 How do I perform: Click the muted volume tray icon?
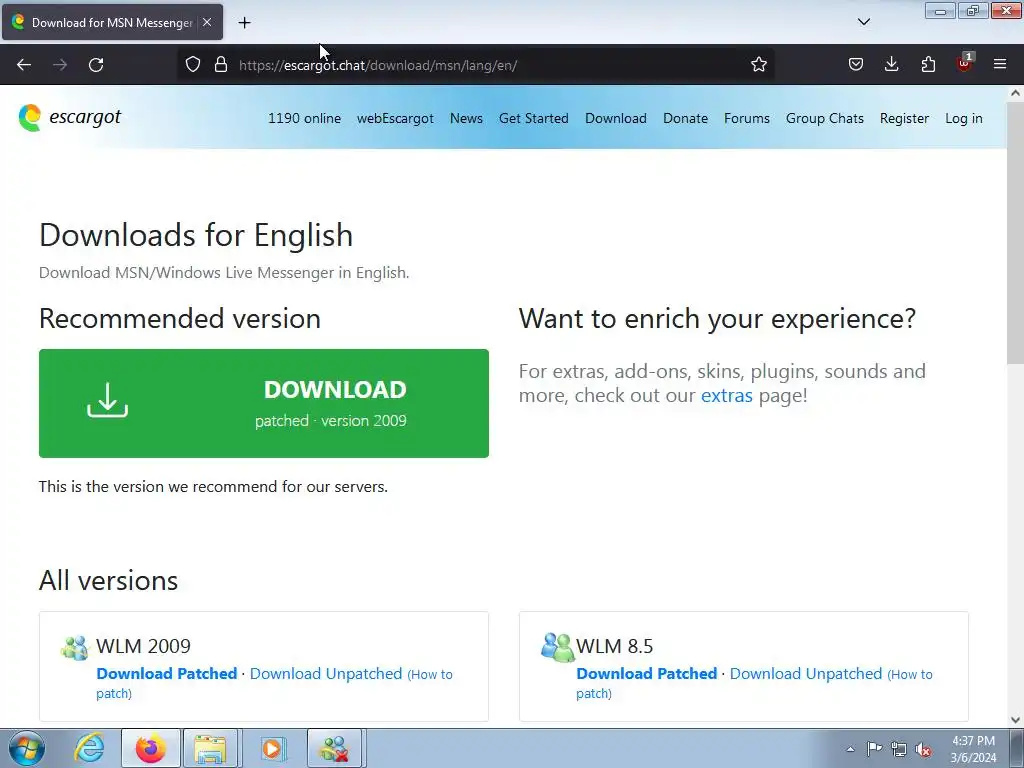click(923, 749)
